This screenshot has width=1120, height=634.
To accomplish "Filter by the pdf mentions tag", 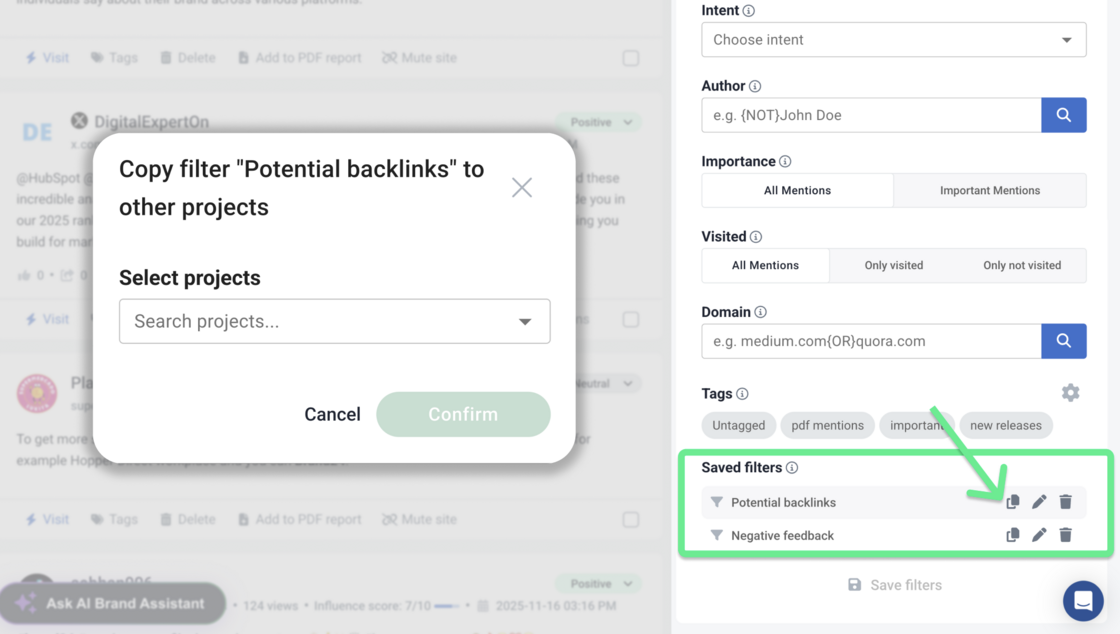I will point(827,425).
